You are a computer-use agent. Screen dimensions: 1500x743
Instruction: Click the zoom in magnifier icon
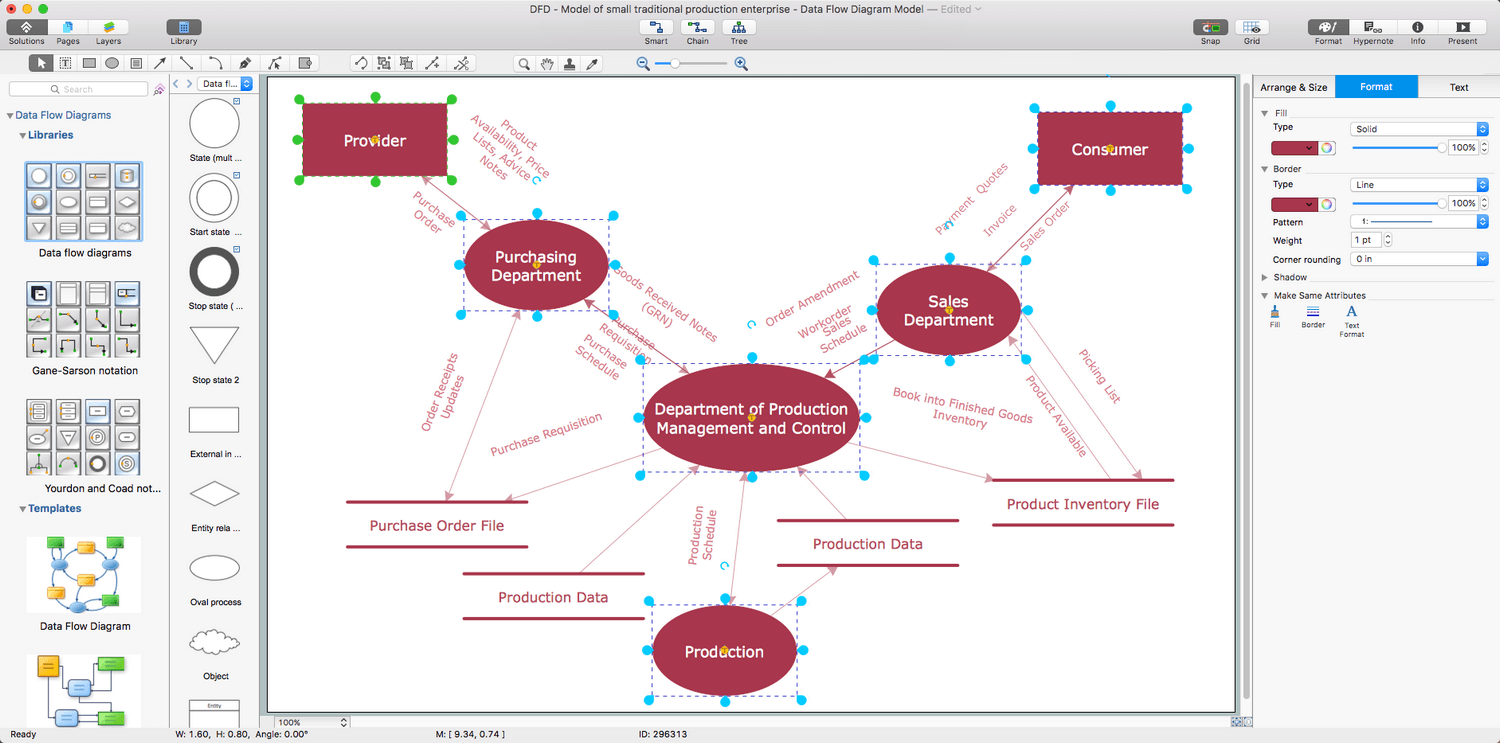coord(741,63)
